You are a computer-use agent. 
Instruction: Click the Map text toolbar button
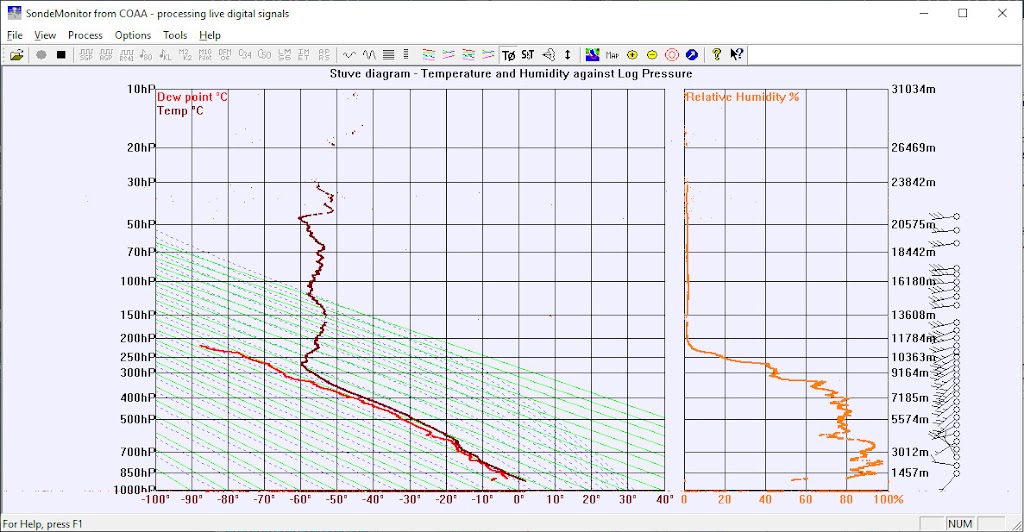[612, 55]
